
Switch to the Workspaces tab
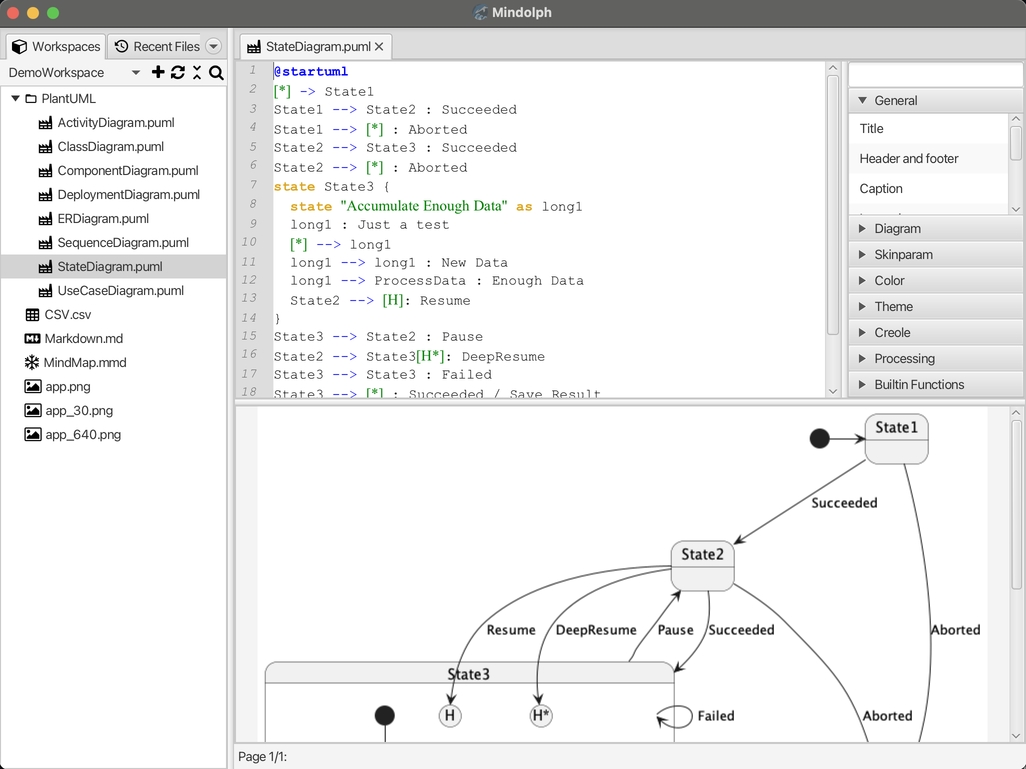click(56, 46)
